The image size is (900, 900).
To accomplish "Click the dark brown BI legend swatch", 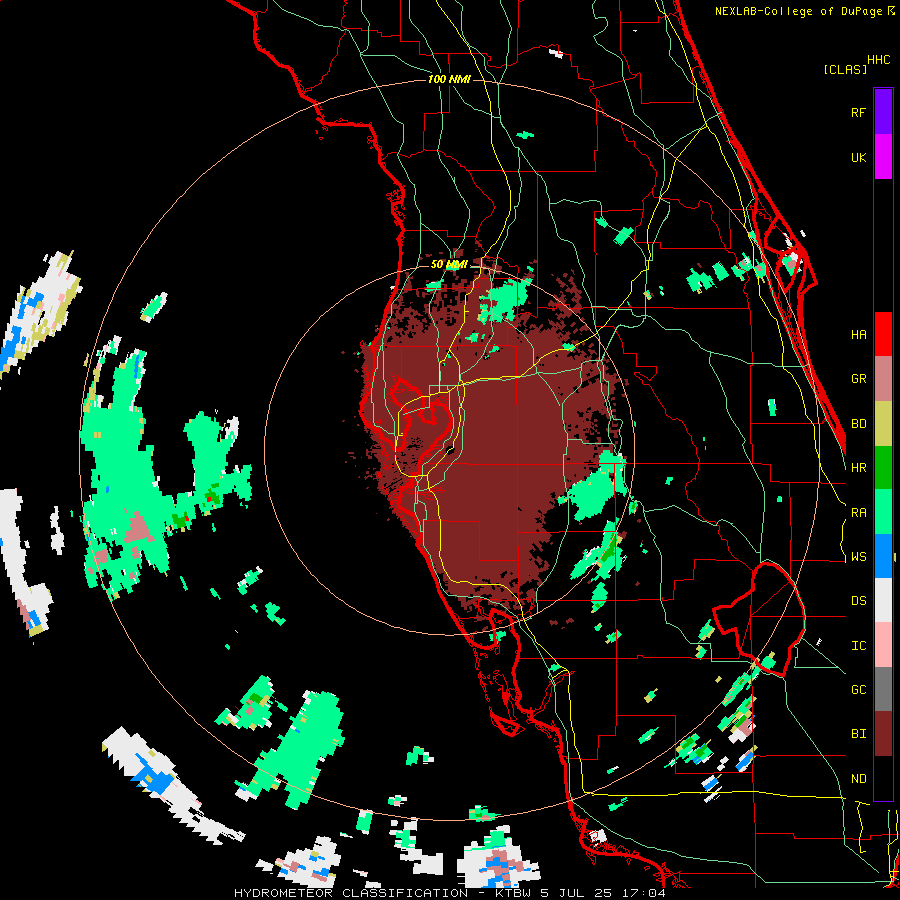I will click(883, 734).
